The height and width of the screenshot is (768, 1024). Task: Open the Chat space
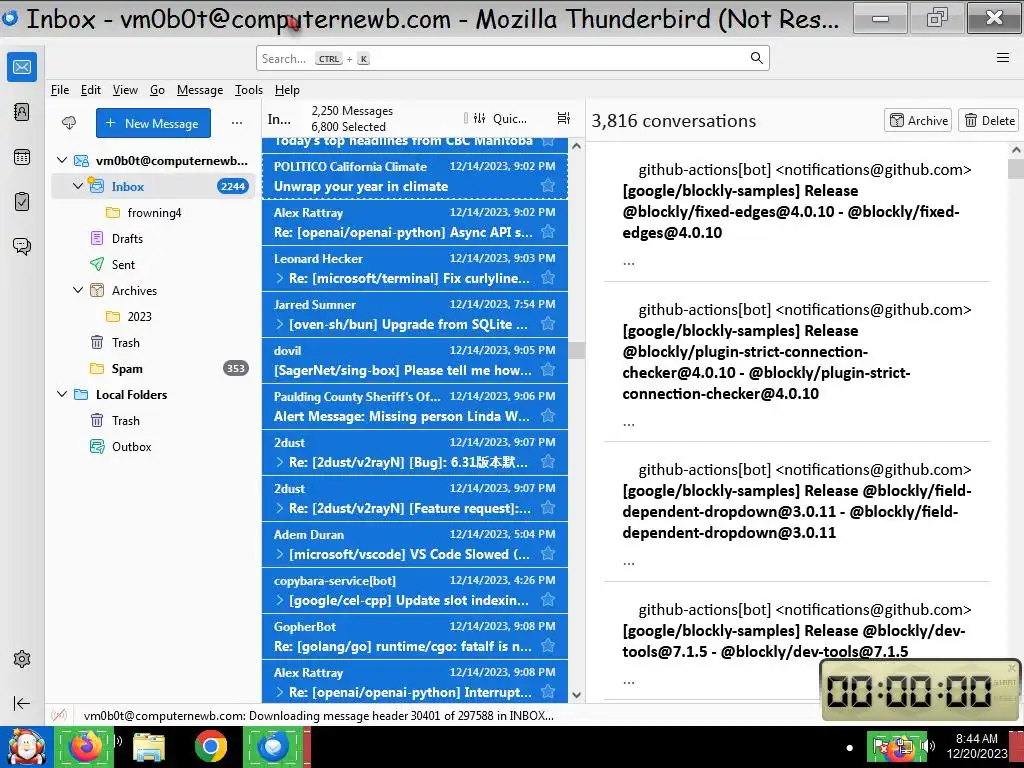(22, 246)
